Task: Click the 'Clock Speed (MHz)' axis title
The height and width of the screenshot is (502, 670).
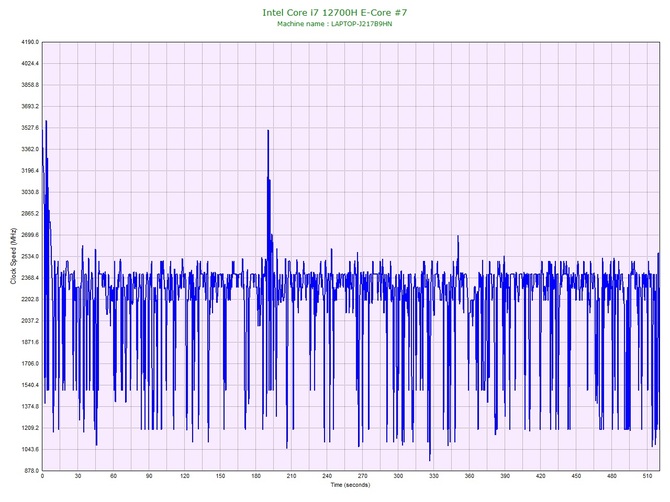Action: pos(13,256)
